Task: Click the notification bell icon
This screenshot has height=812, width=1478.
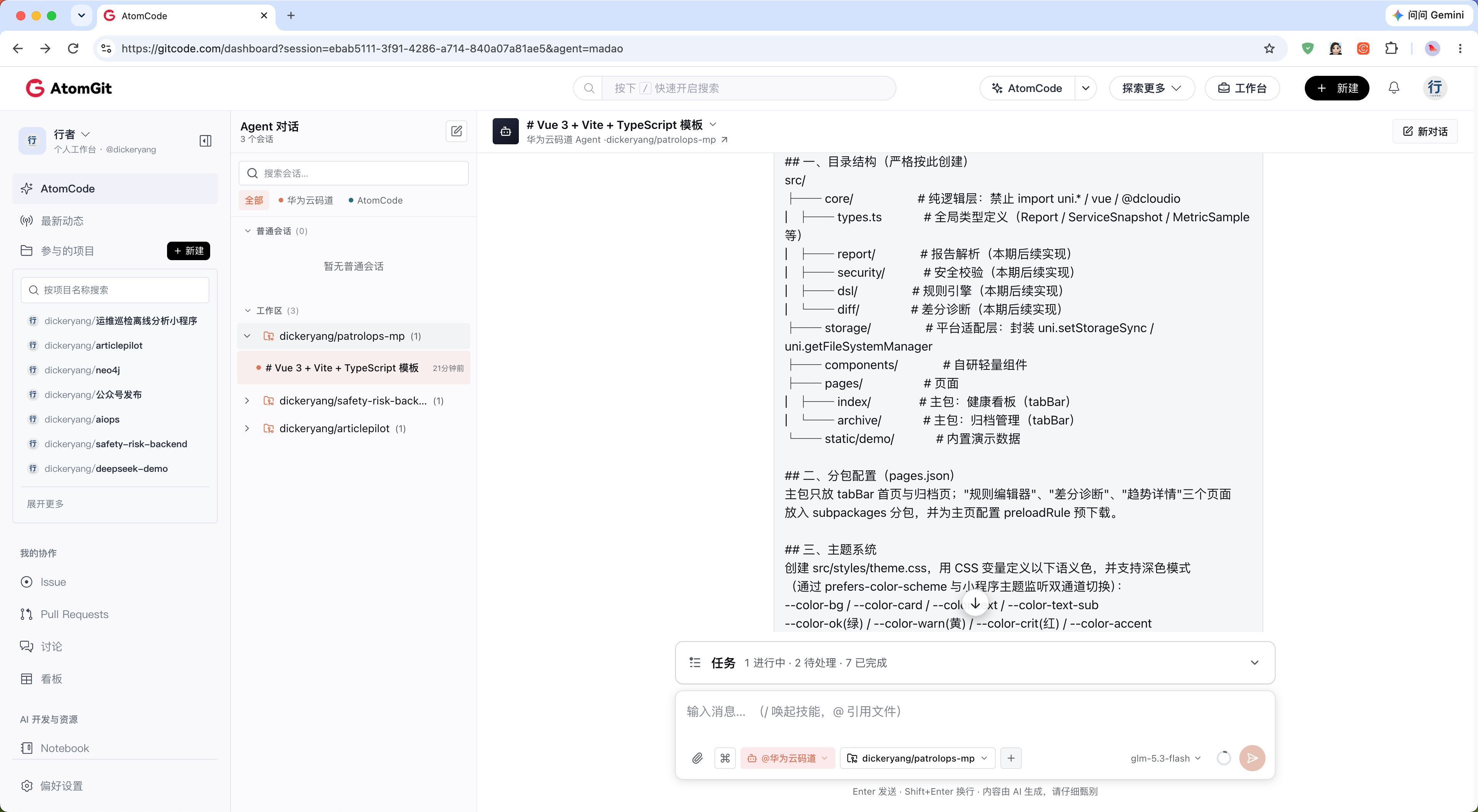Action: (1394, 88)
